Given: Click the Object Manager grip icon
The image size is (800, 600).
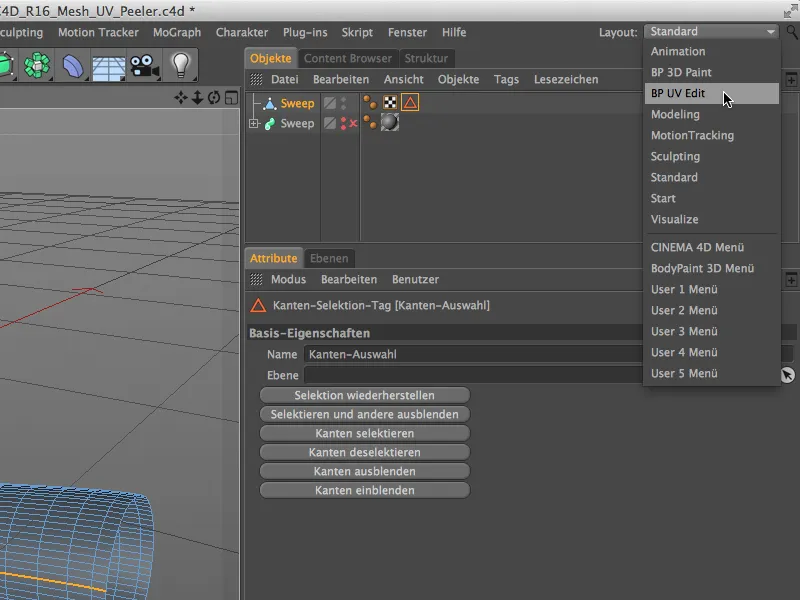Looking at the screenshot, I should [256, 79].
